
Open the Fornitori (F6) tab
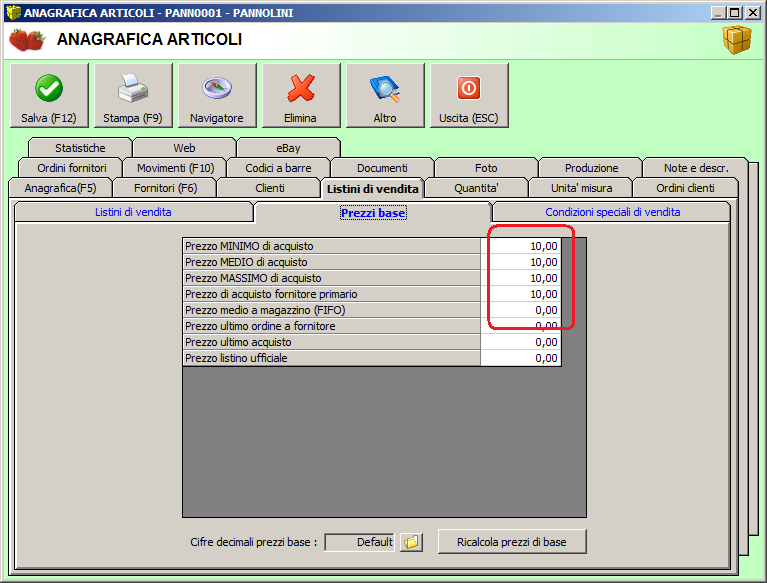165,188
